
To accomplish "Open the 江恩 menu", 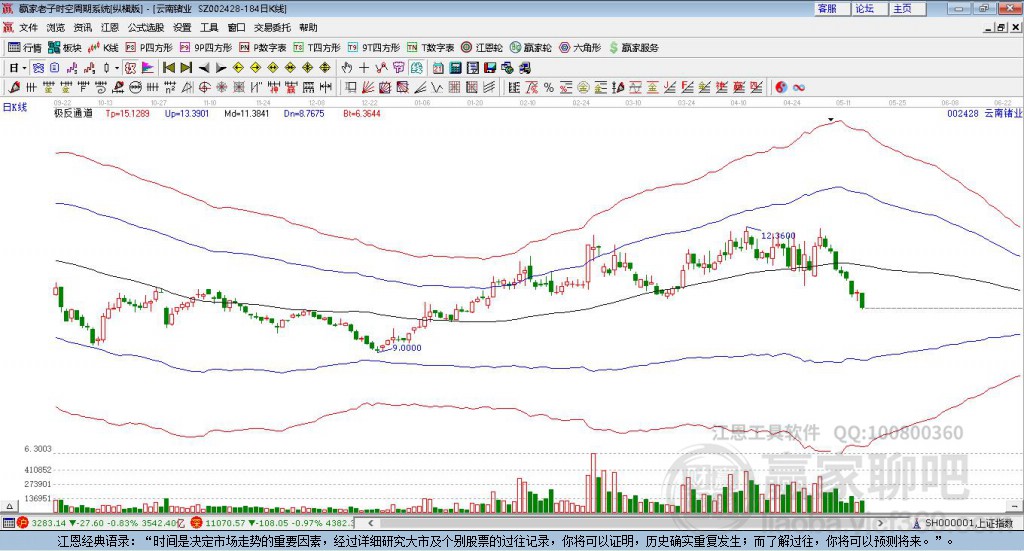I will (110, 27).
